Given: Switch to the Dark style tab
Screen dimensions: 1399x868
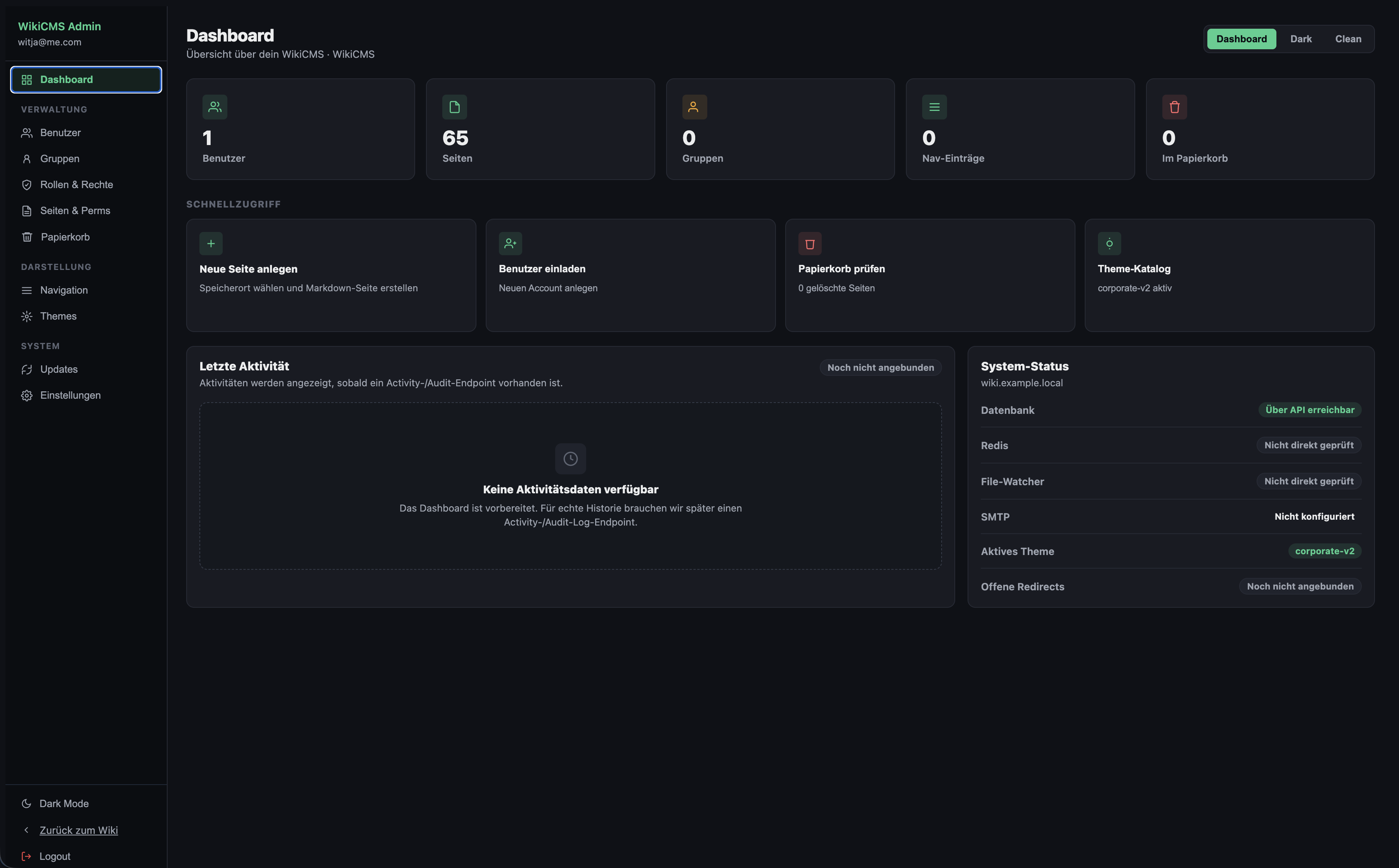Looking at the screenshot, I should click(x=1301, y=39).
